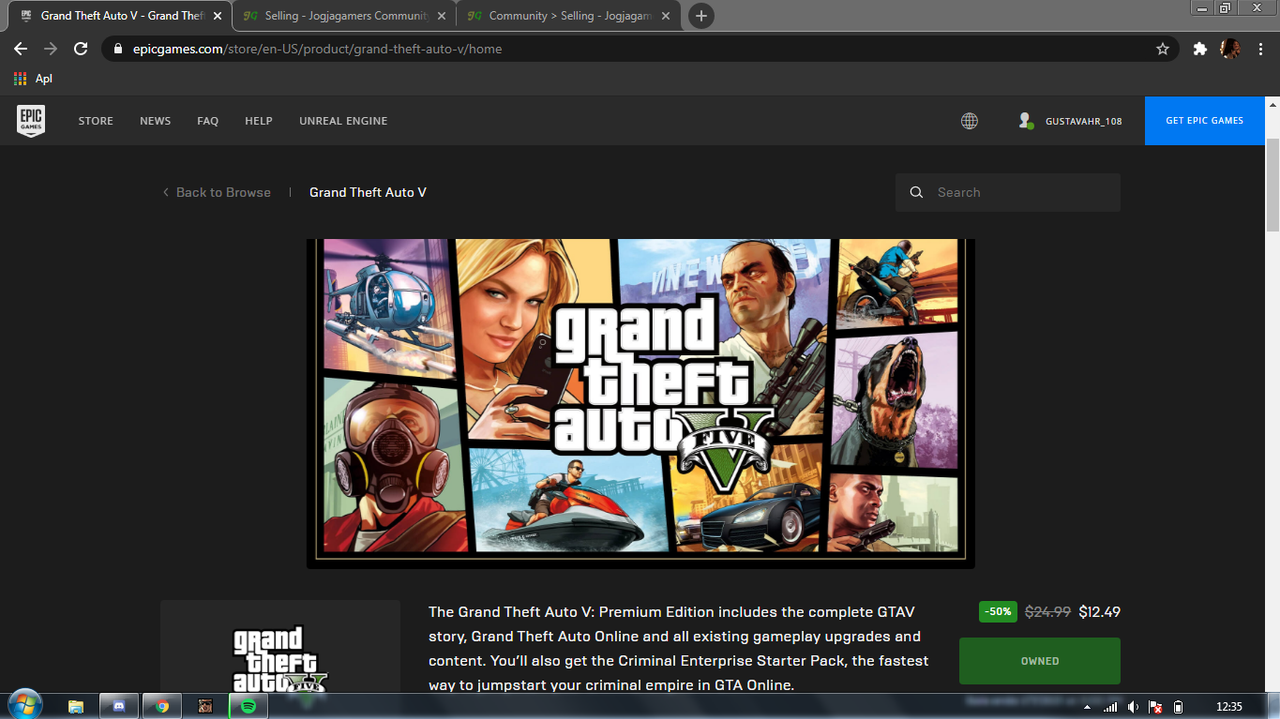This screenshot has height=719, width=1280.
Task: Focus the store Search field
Action: pyautogui.click(x=1008, y=192)
